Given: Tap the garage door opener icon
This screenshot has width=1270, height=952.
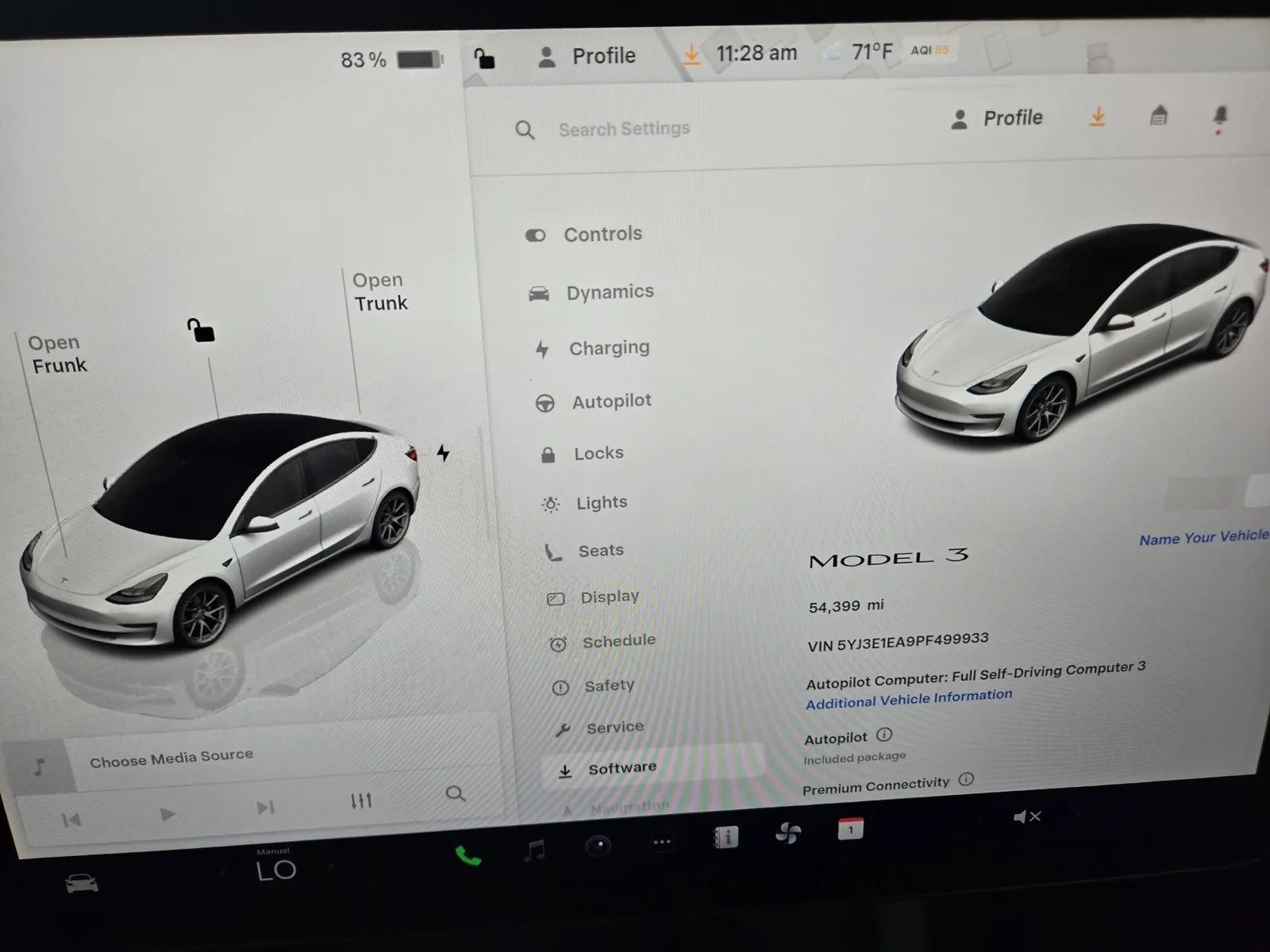Looking at the screenshot, I should 1158,117.
